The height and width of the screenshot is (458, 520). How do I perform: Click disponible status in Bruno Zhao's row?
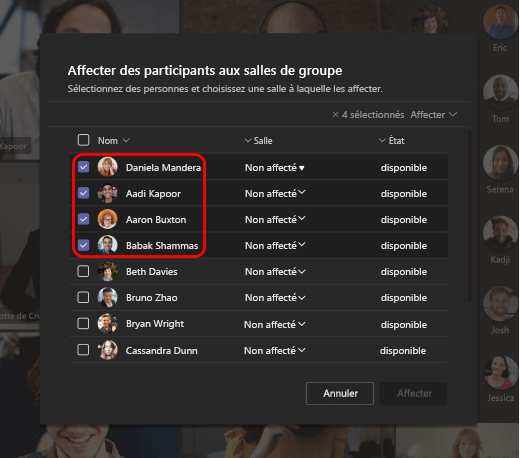pos(404,298)
